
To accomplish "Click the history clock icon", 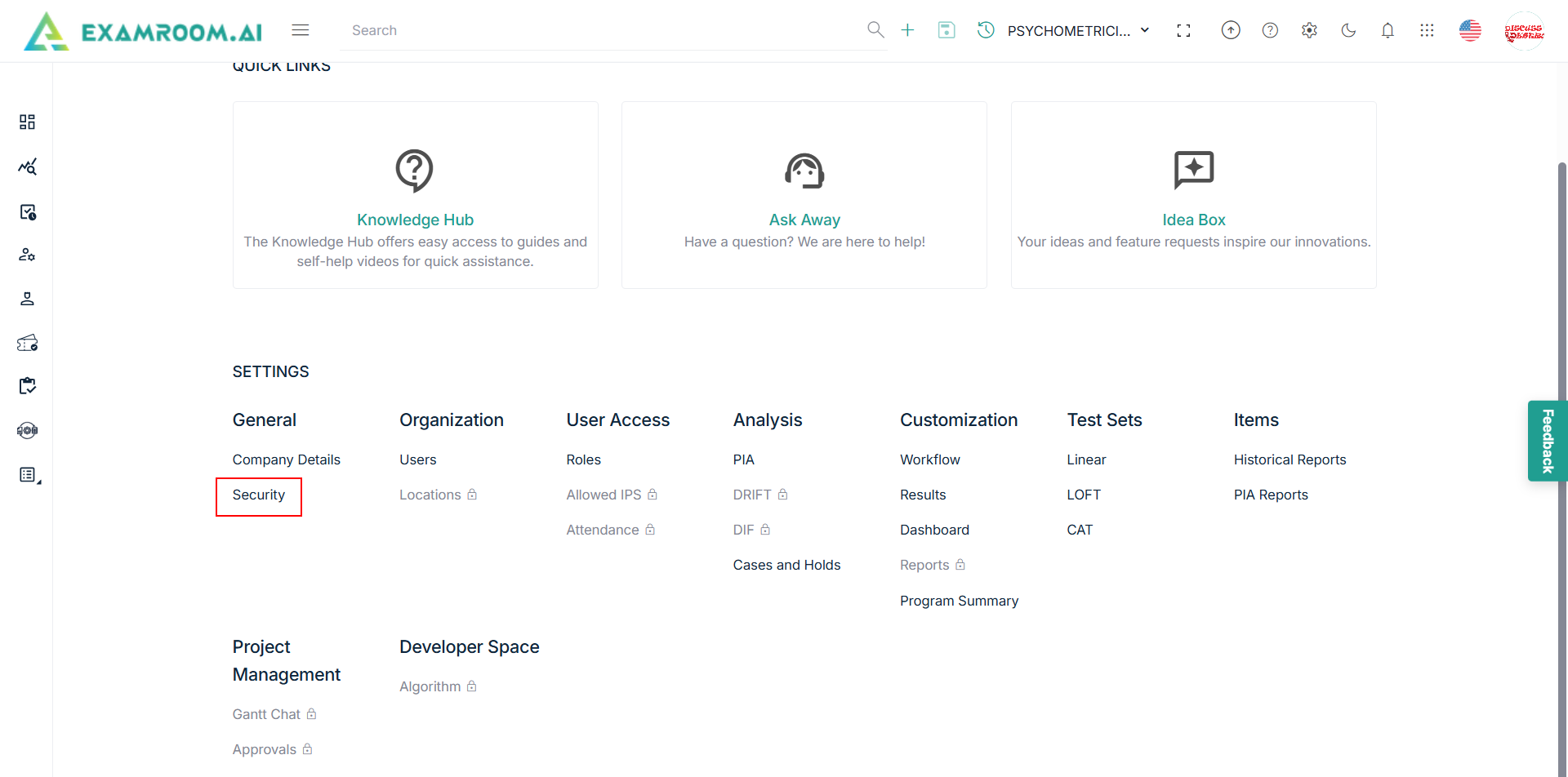I will [x=986, y=30].
